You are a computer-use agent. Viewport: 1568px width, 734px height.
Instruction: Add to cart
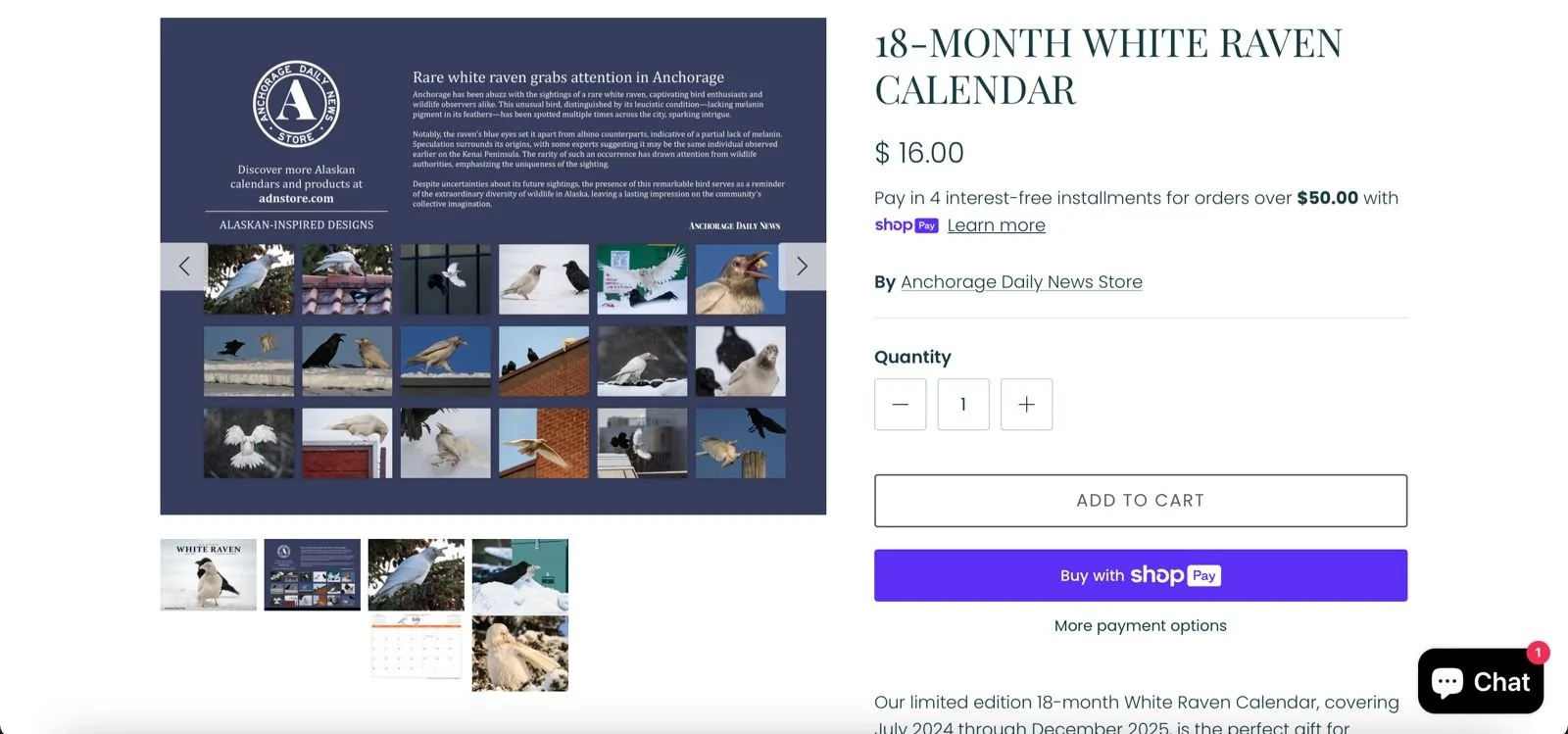[x=1141, y=501]
